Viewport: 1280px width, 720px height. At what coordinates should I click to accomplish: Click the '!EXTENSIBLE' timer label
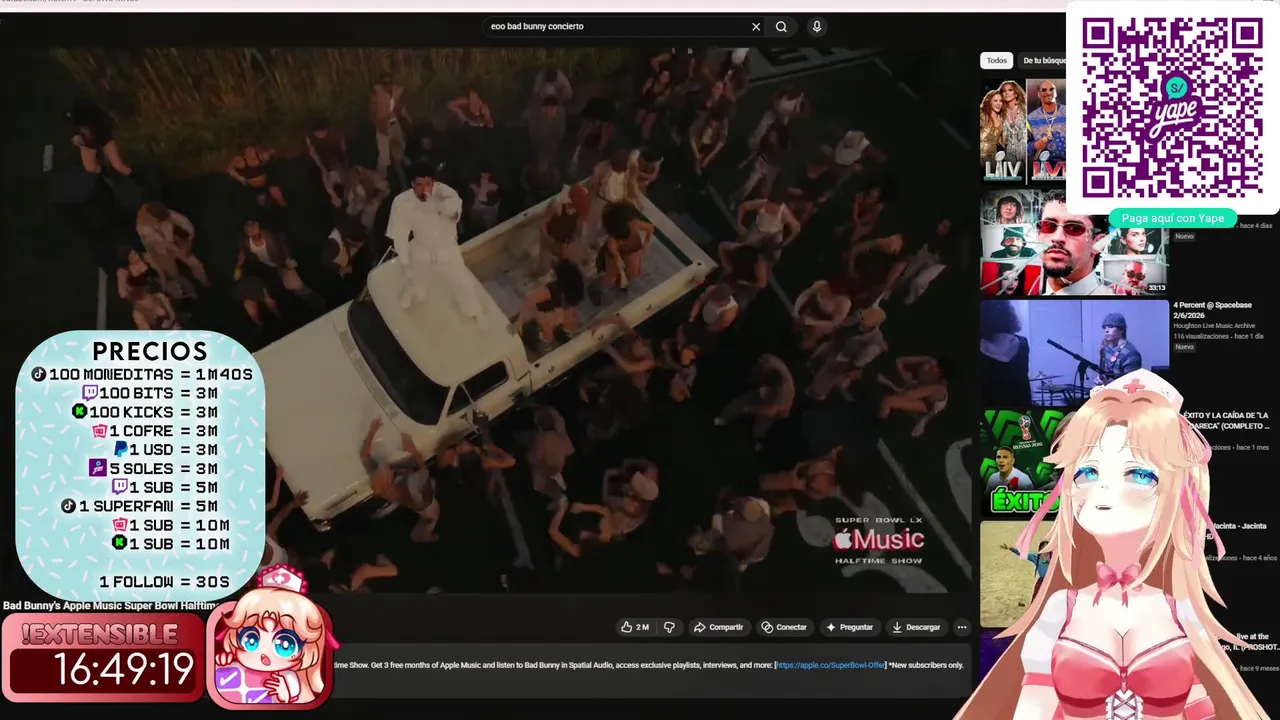(x=100, y=634)
